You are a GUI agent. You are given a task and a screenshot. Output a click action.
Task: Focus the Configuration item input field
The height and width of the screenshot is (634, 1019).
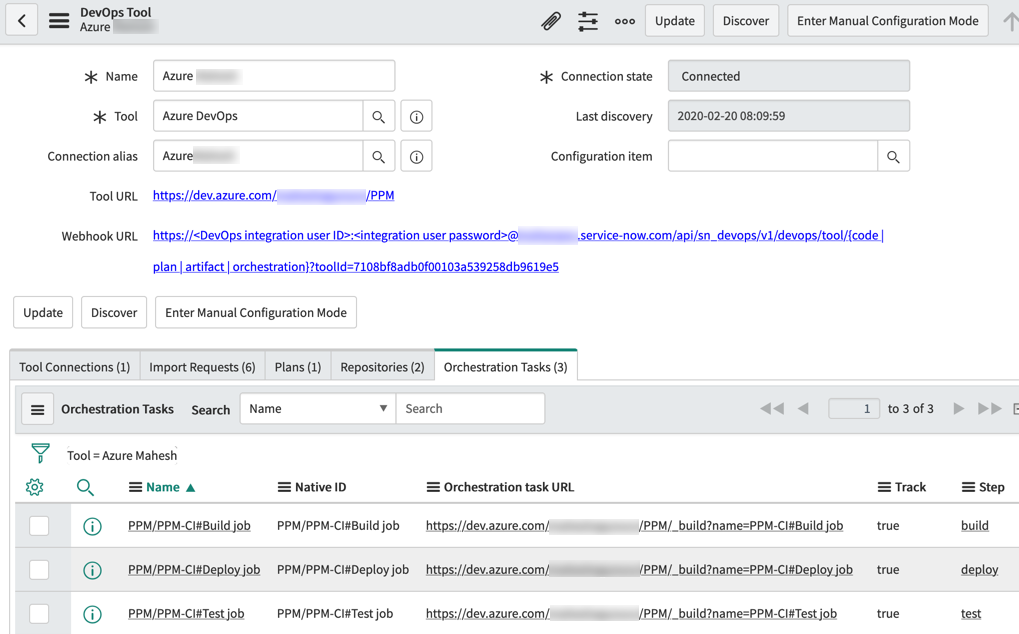[x=773, y=156]
